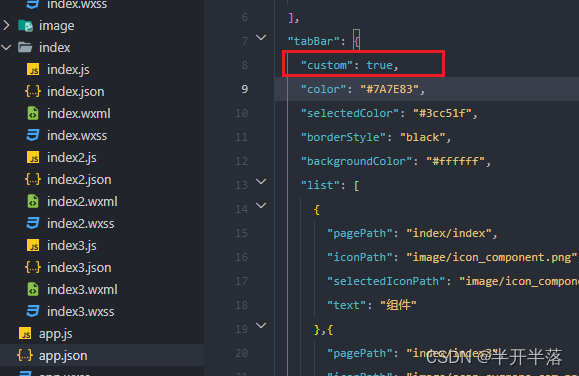Click the "backgroundColor" key
579x376 pixels.
point(356,161)
